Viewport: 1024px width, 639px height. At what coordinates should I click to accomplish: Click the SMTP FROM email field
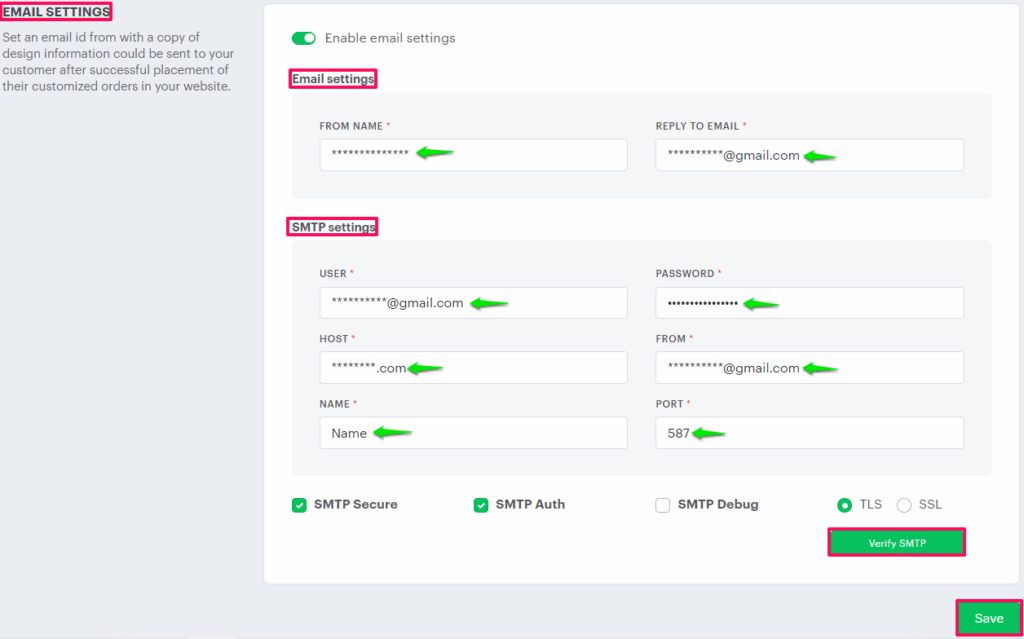pos(809,368)
